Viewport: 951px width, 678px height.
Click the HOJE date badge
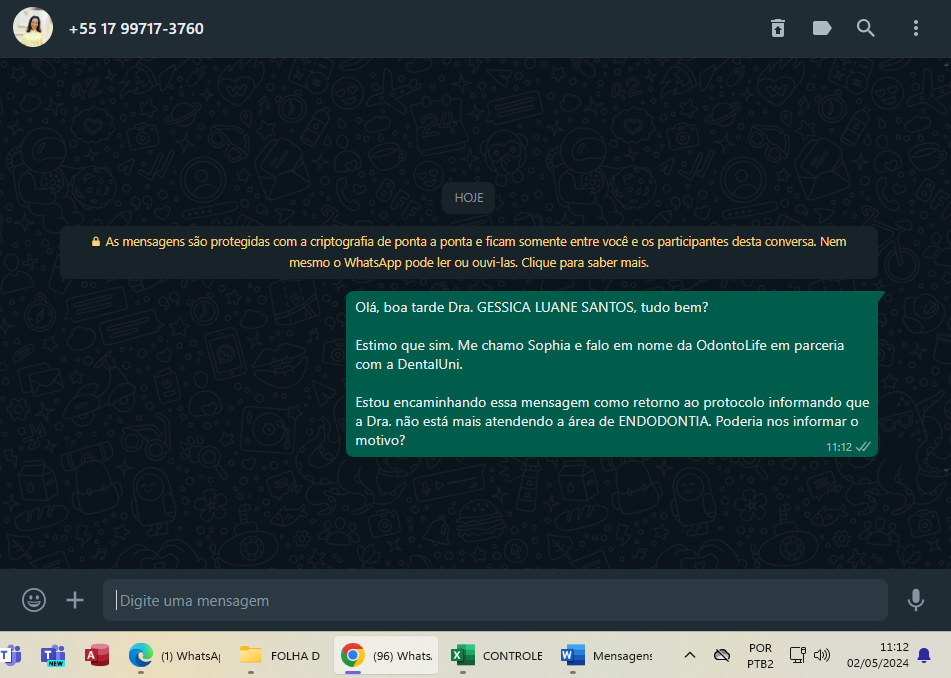coord(469,198)
